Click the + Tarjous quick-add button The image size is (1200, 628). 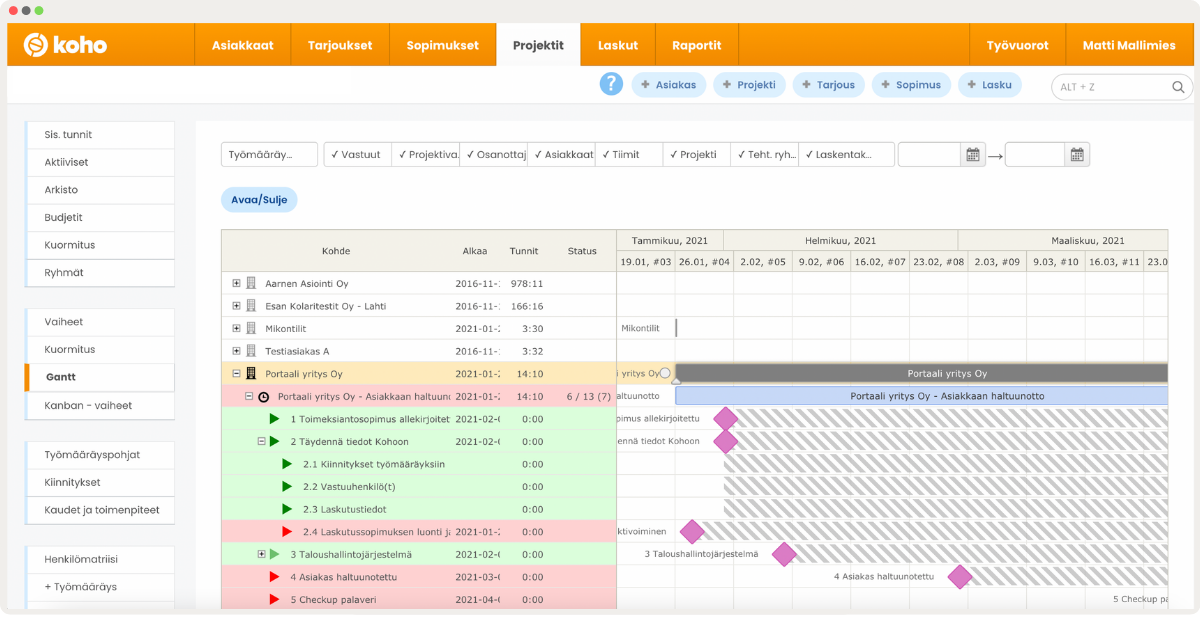click(829, 85)
